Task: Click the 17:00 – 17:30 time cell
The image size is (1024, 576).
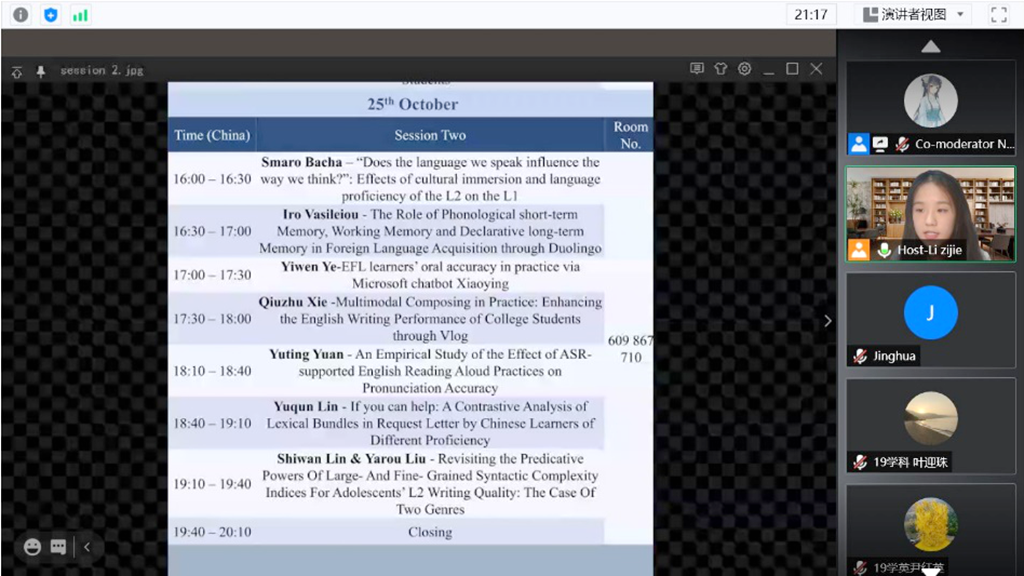Action: point(212,275)
